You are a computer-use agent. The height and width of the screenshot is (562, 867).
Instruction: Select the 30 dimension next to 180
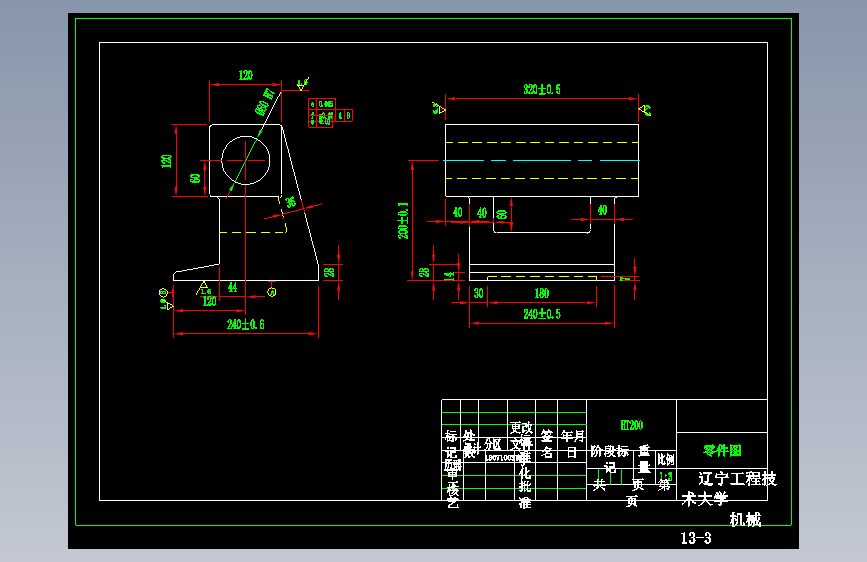pos(478,293)
